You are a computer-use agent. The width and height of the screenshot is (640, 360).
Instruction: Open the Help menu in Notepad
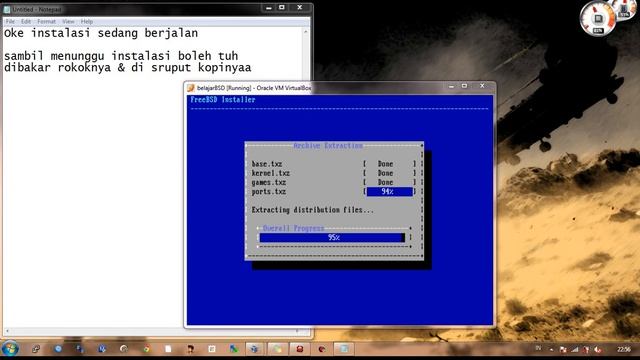click(x=87, y=21)
